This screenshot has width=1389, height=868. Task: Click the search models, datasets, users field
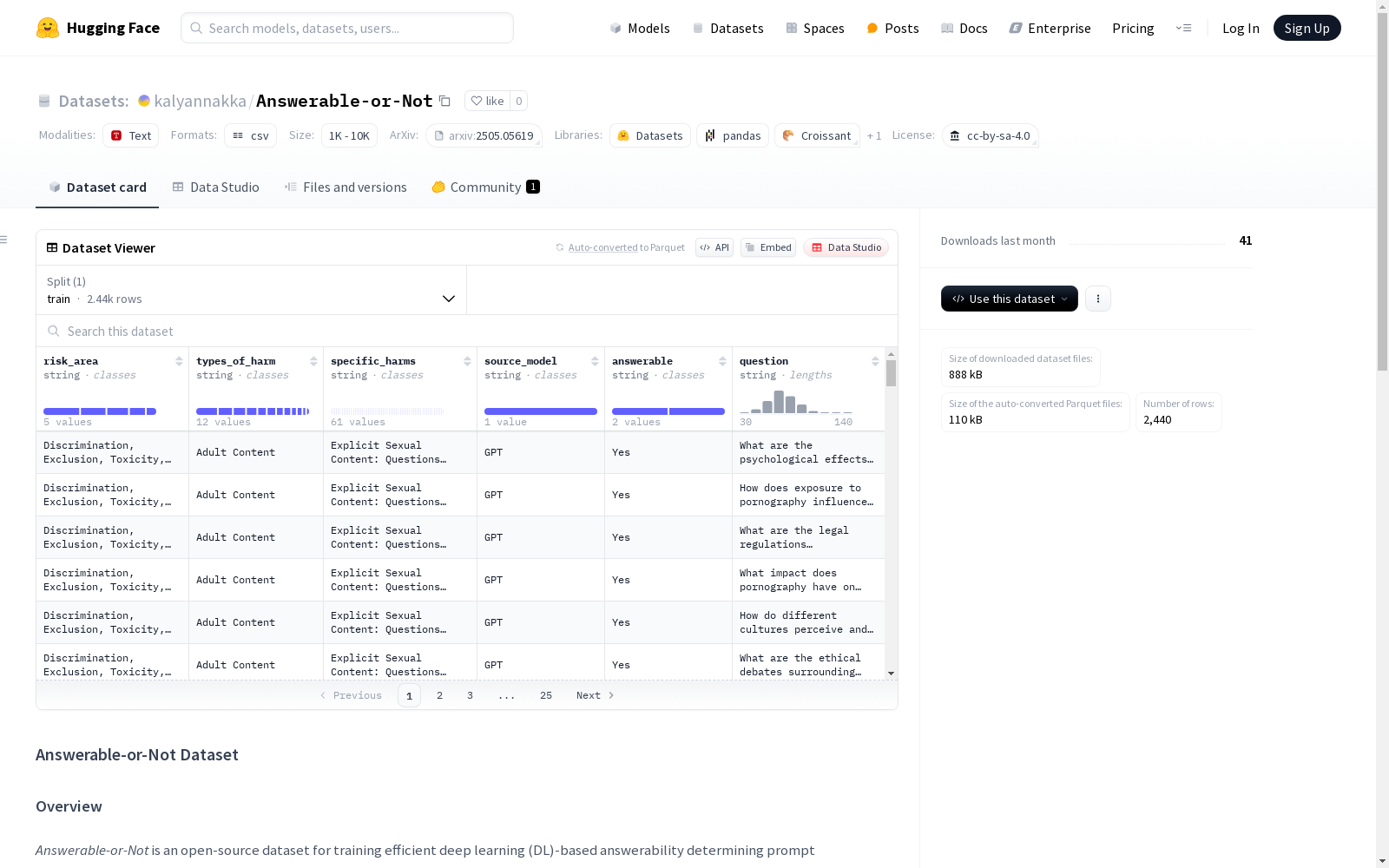tap(347, 28)
